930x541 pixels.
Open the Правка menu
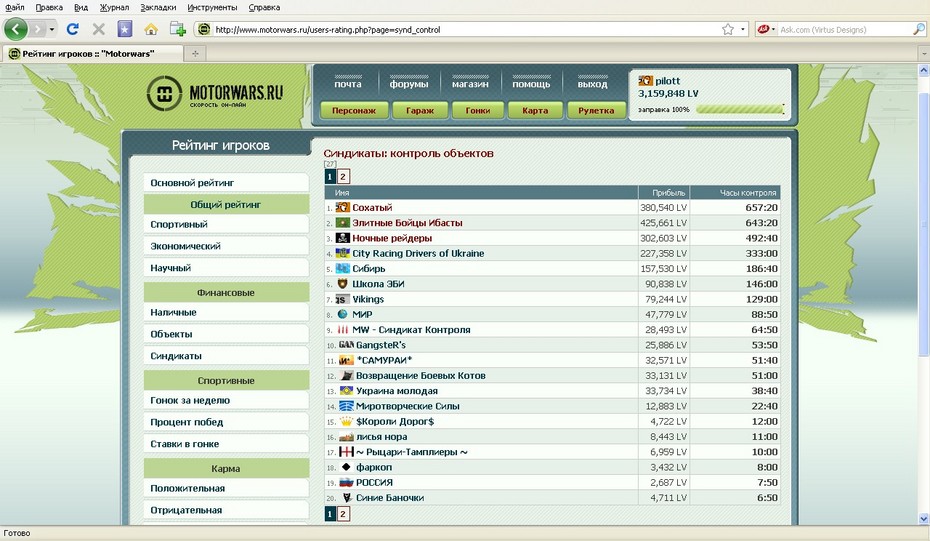click(49, 8)
